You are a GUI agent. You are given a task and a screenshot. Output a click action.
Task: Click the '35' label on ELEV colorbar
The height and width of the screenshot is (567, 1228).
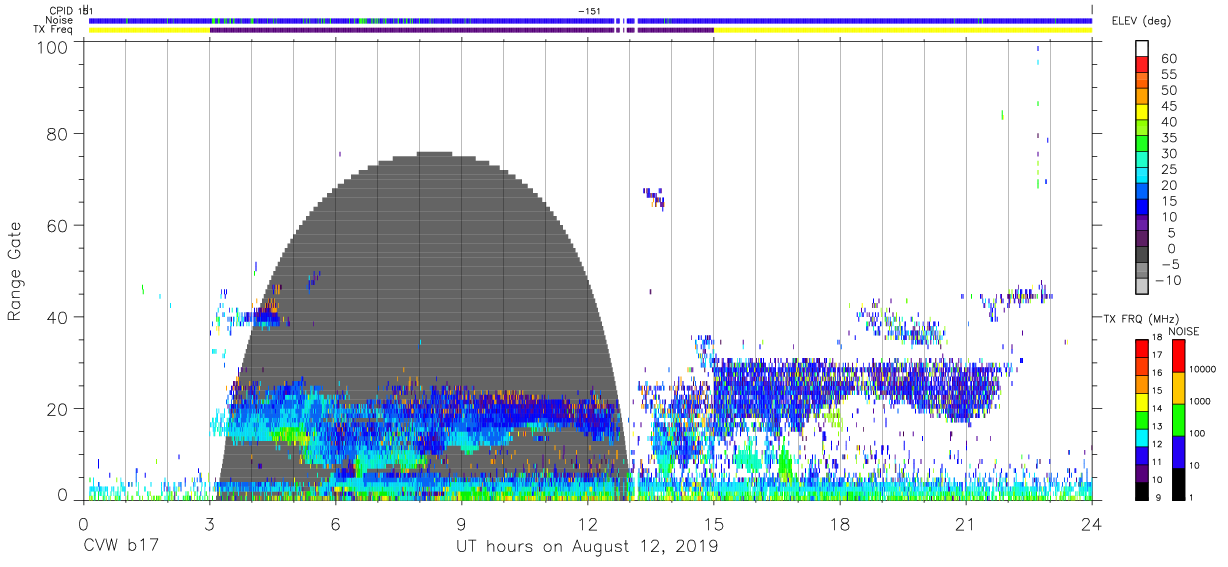pos(1168,138)
